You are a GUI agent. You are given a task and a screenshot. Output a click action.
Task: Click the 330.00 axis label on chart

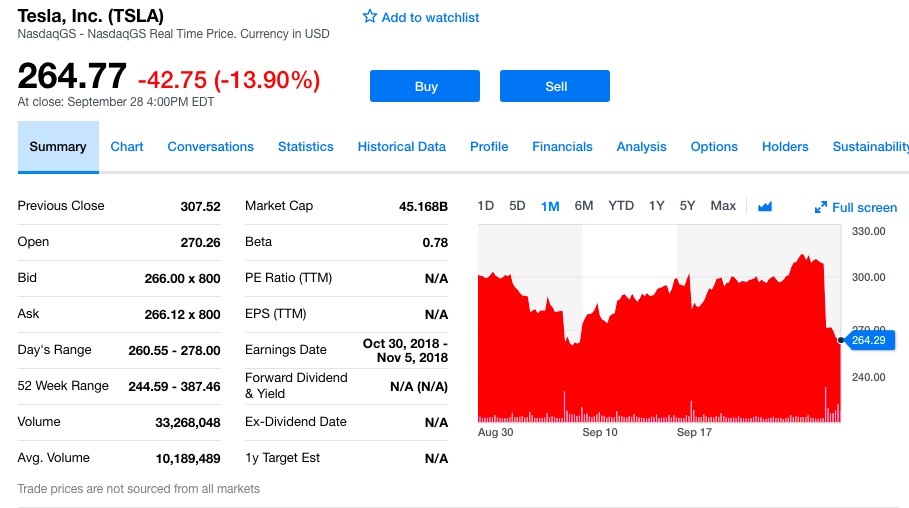point(868,231)
